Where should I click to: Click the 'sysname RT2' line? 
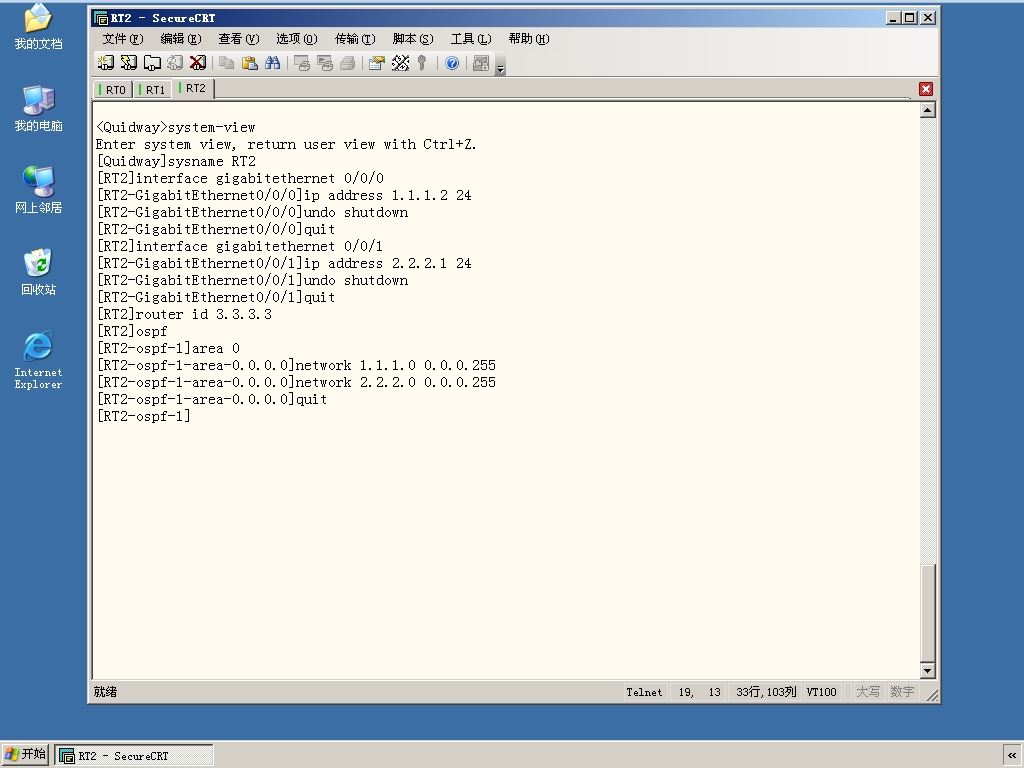(x=176, y=161)
